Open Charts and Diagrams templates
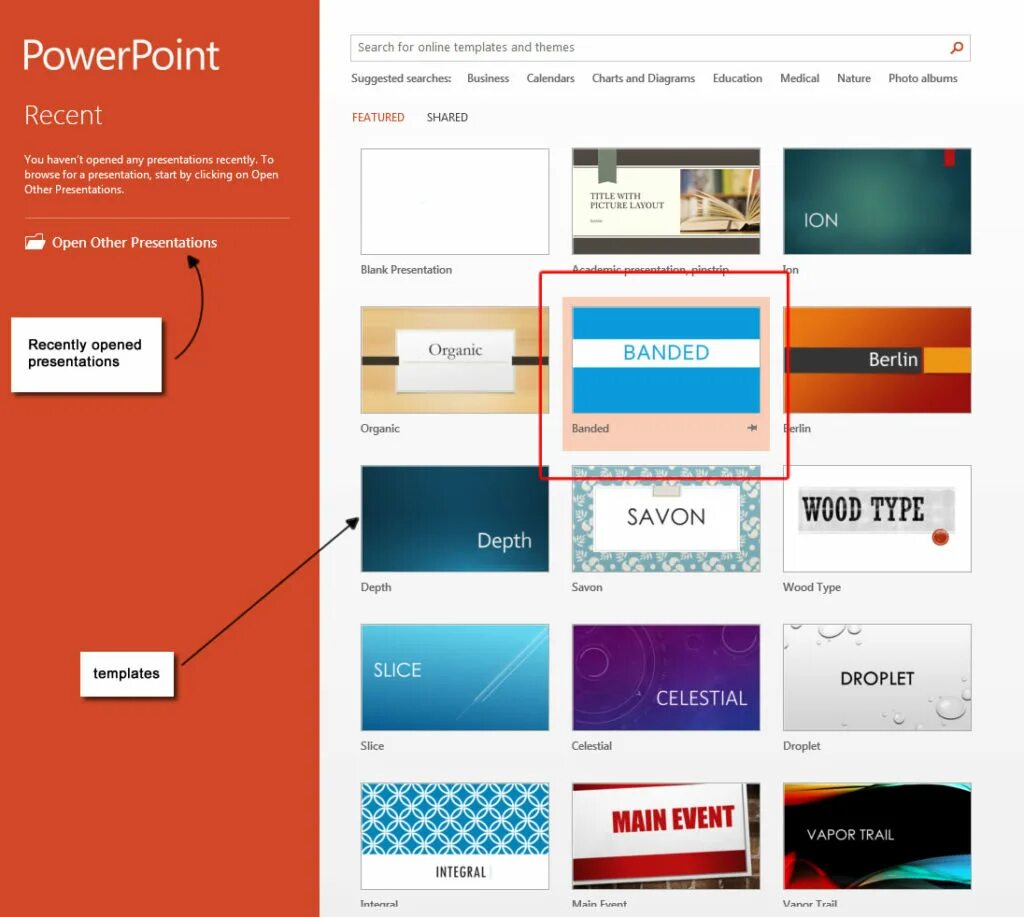Image resolution: width=1024 pixels, height=917 pixels. tap(643, 78)
